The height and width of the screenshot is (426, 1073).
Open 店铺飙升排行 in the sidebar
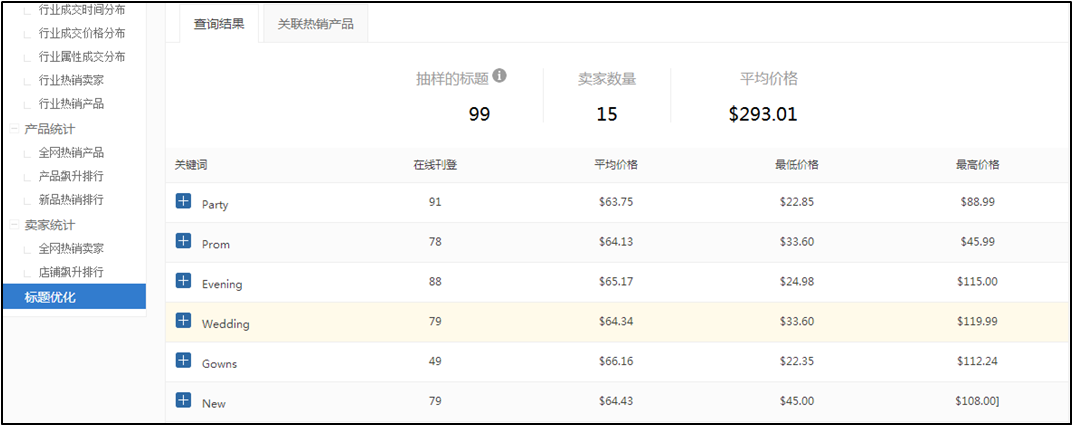point(71,272)
